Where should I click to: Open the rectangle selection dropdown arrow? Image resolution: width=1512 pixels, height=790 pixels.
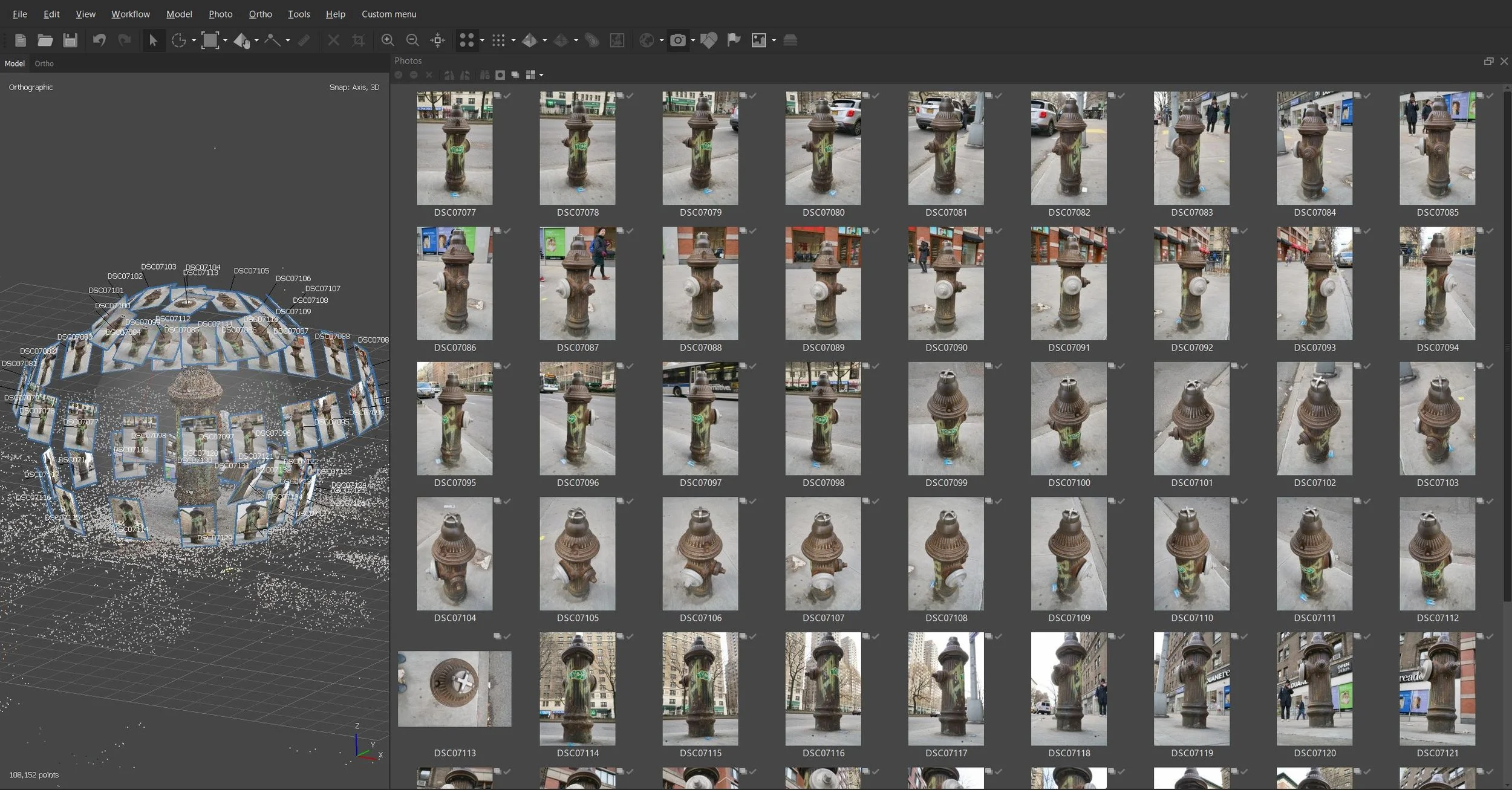point(225,40)
